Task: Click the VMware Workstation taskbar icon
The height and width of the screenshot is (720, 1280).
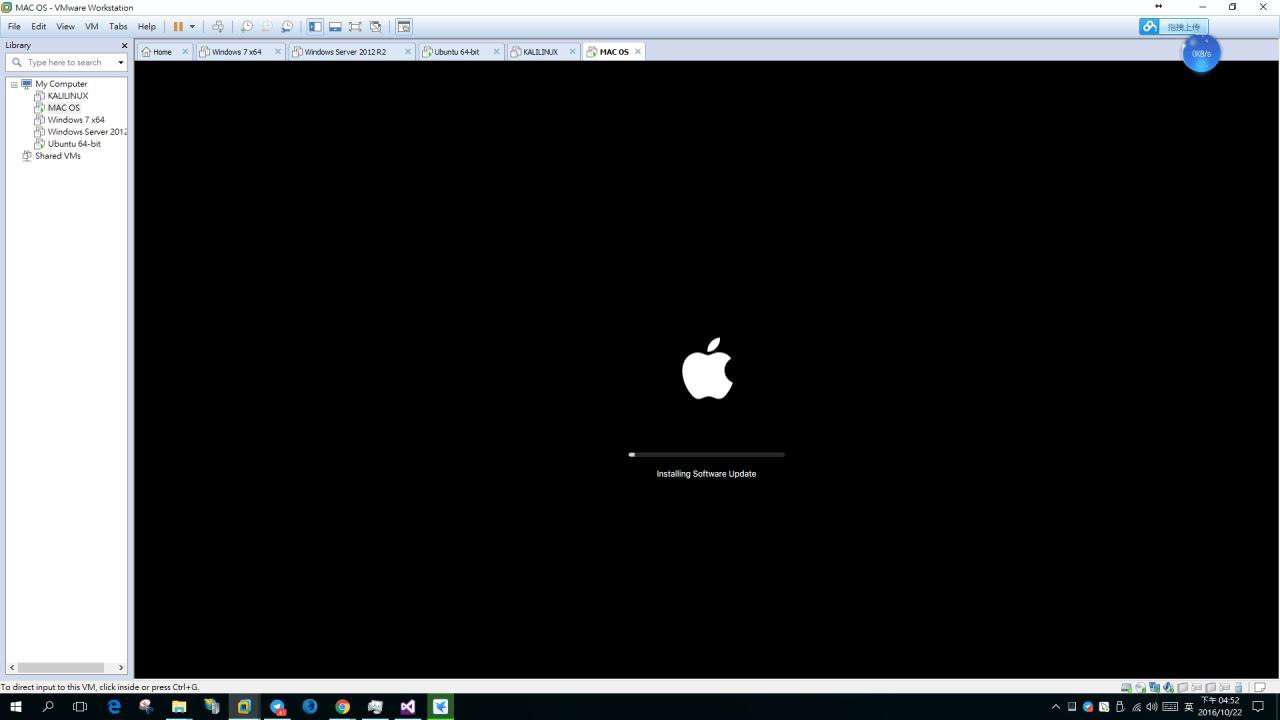Action: click(x=244, y=707)
